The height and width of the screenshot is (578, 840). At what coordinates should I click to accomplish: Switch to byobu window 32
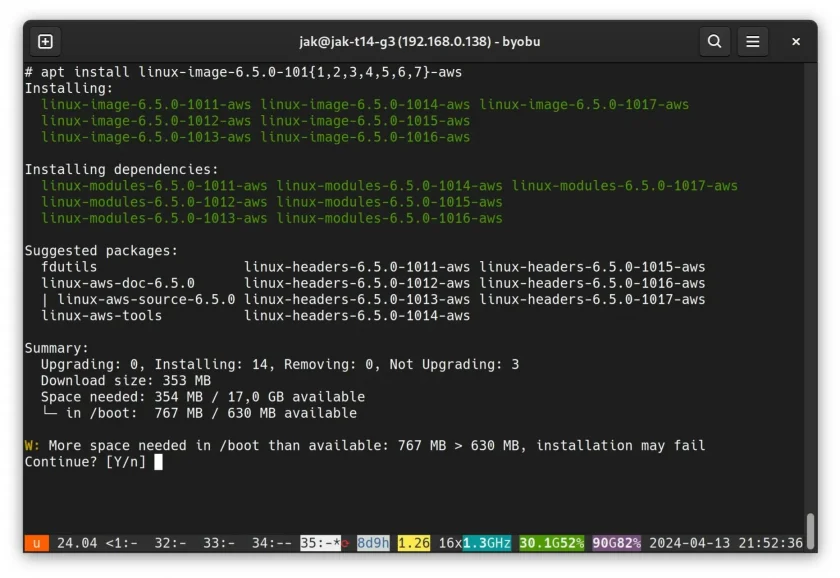point(170,543)
